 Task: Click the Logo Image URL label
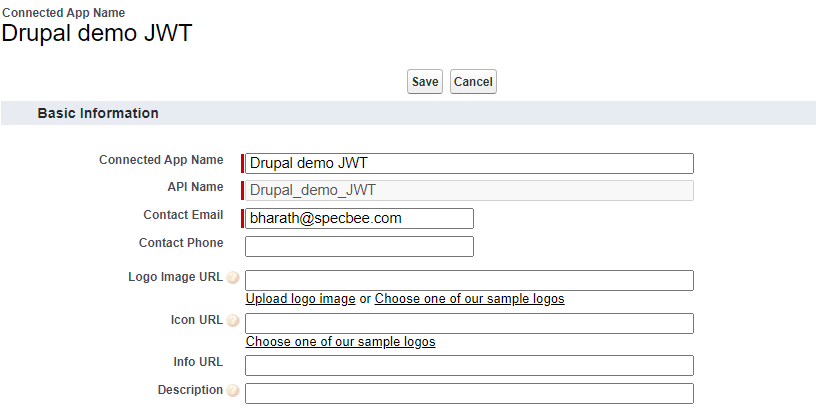pos(175,277)
